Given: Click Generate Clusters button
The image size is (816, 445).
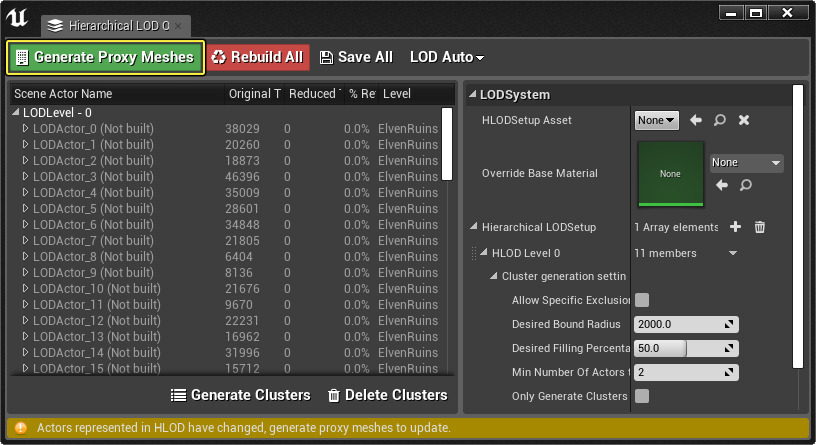Looking at the screenshot, I should click(x=240, y=395).
